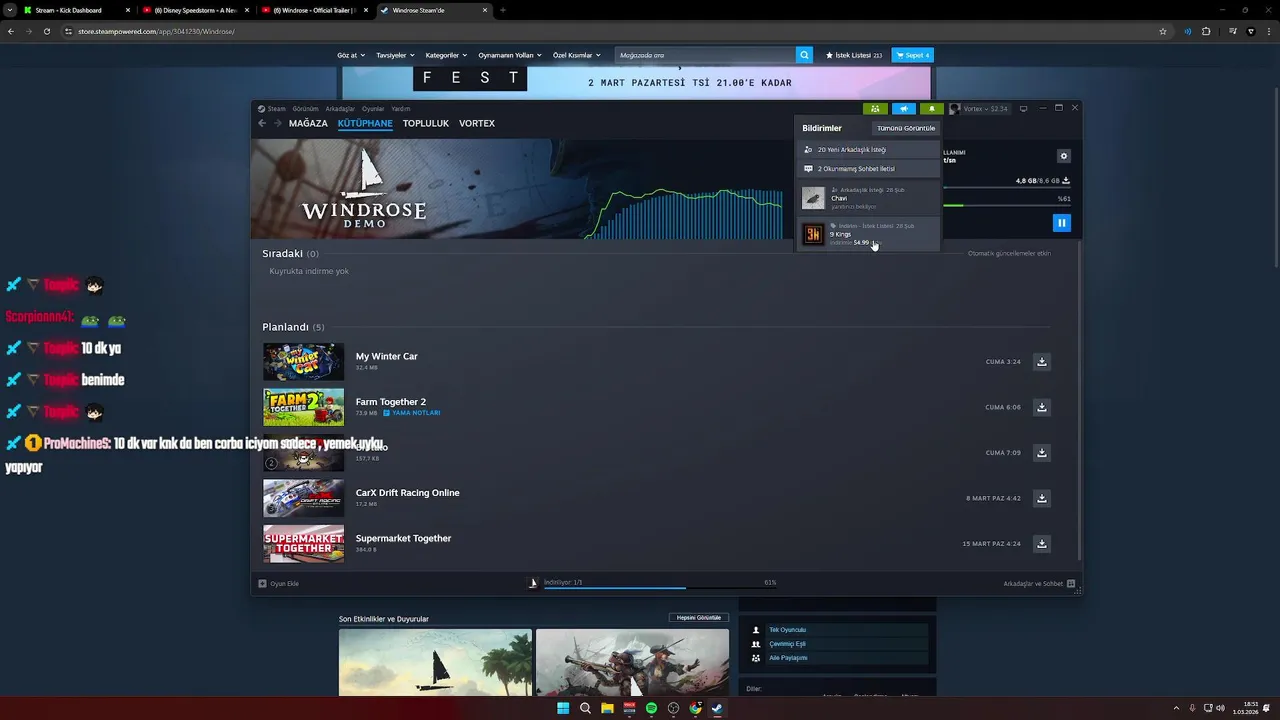Click Farm Together 2 YAMA NOTLARI link
The width and height of the screenshot is (1280, 720).
pyautogui.click(x=412, y=413)
